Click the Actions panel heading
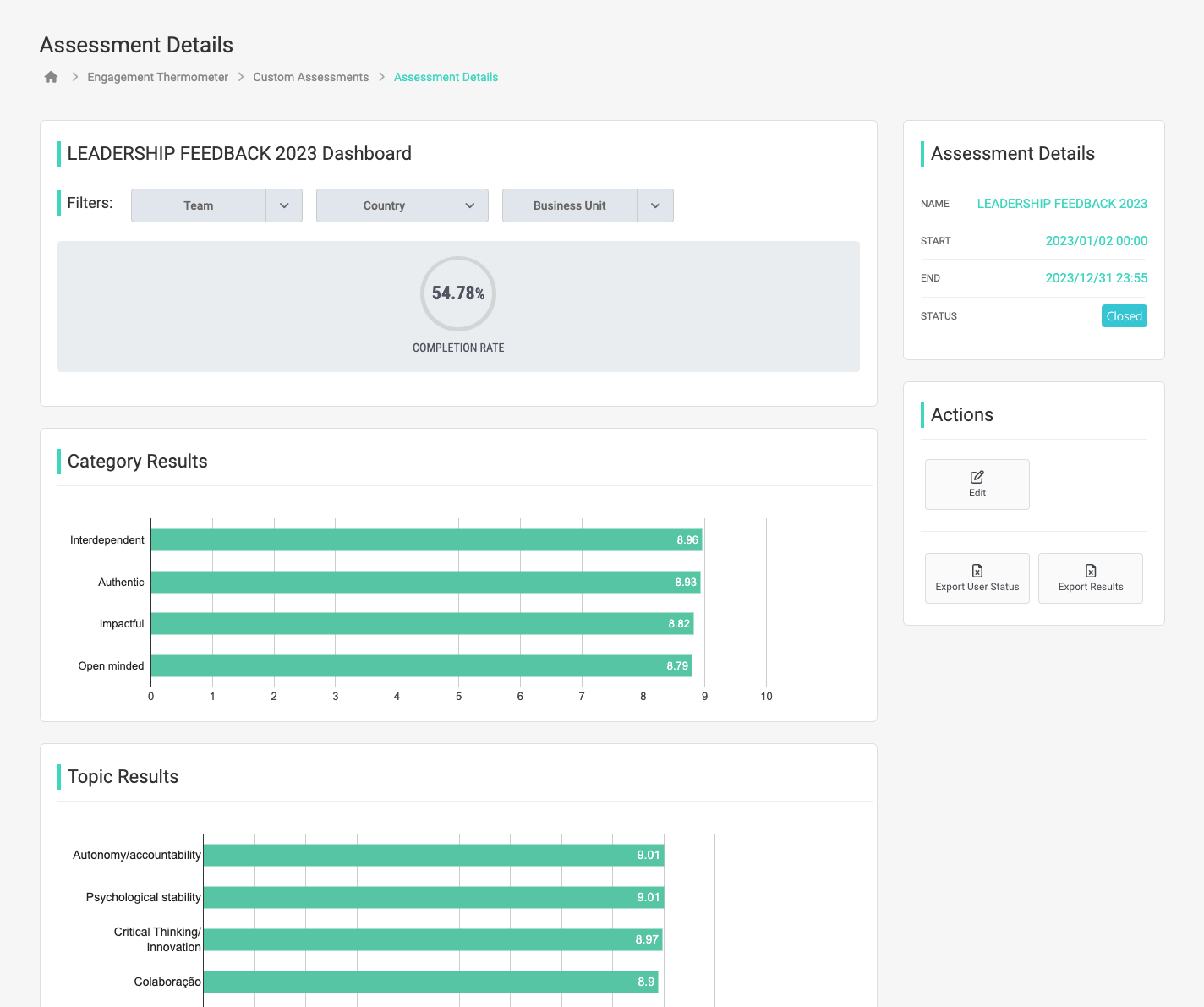1204x1007 pixels. tap(962, 415)
